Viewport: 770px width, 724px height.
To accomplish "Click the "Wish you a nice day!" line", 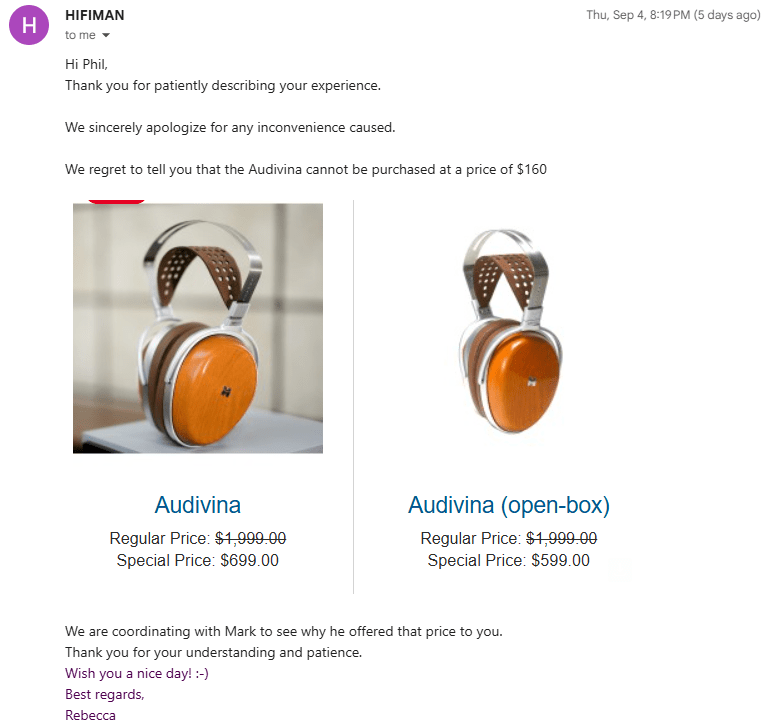I will [x=137, y=674].
